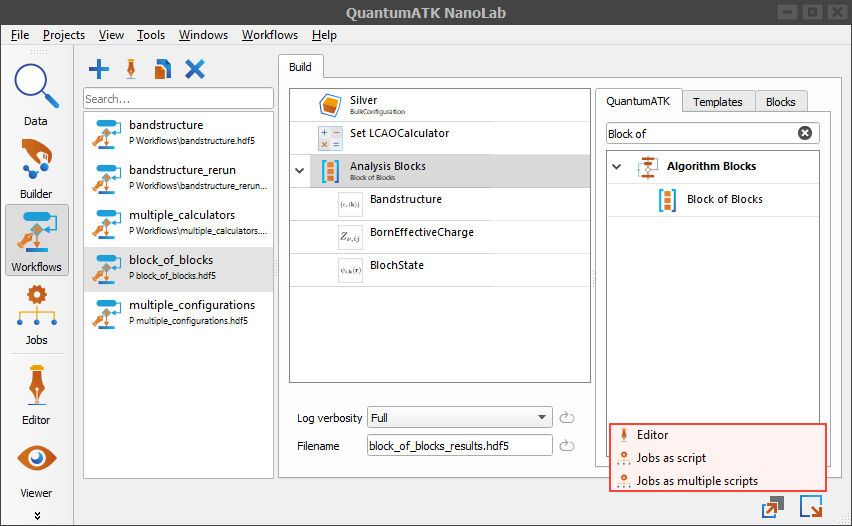Open the File menu
This screenshot has height=526, width=852.
(x=20, y=35)
